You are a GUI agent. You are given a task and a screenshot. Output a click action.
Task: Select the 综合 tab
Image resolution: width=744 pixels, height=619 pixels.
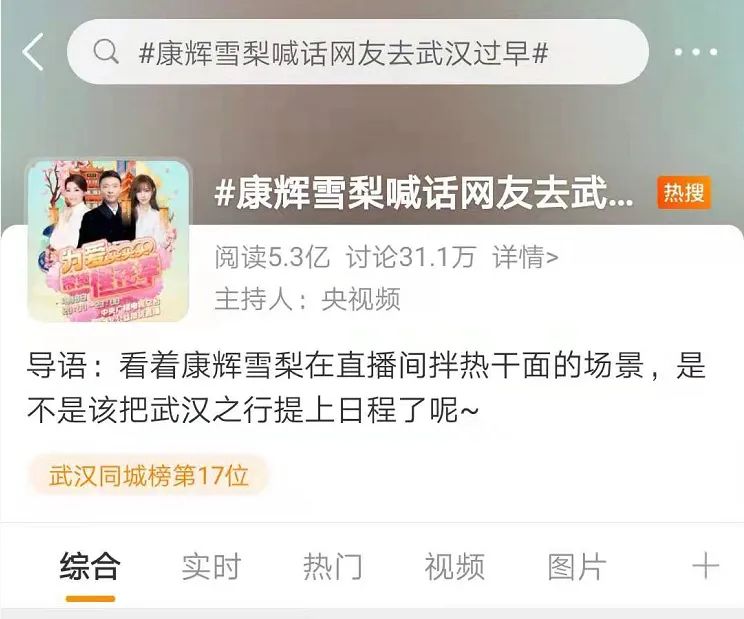click(x=90, y=566)
